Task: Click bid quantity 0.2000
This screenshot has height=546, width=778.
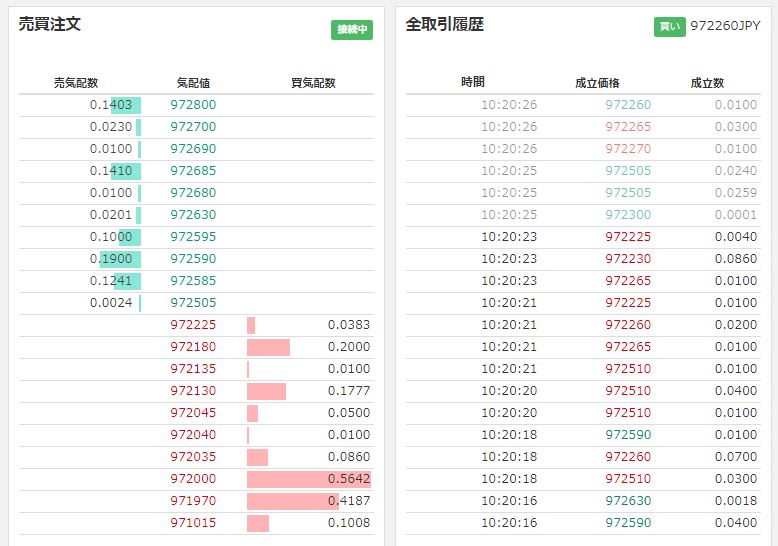Action: click(349, 347)
